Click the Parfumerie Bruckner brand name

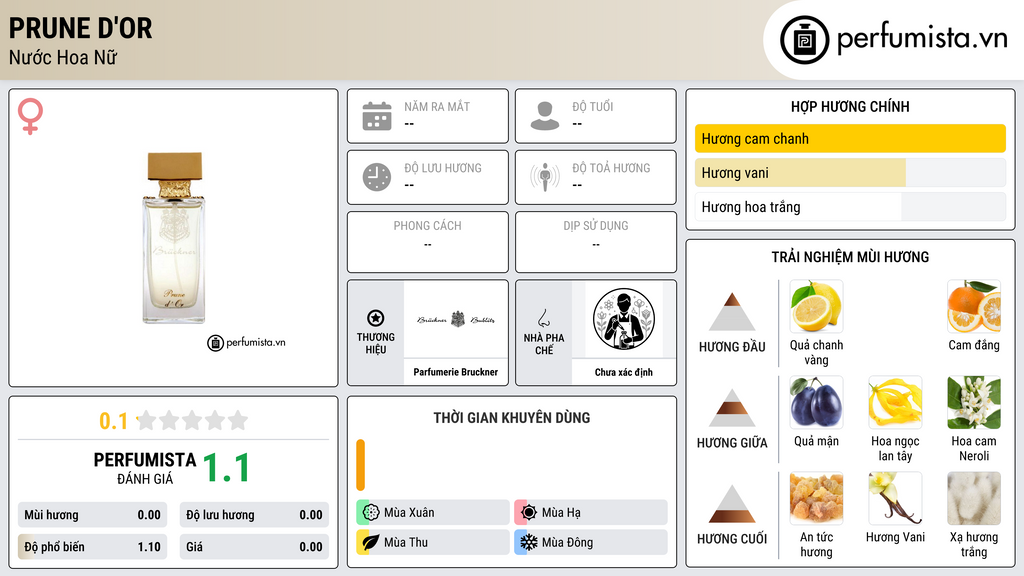point(456,372)
